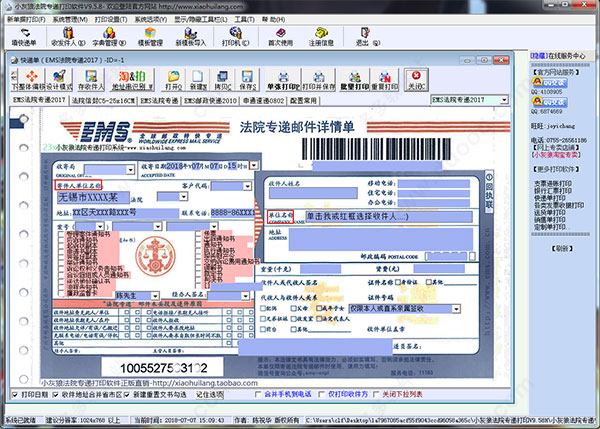The height and width of the screenshot is (429, 600).
Task: Click 关闭 red X toolbar button
Action: 416,80
